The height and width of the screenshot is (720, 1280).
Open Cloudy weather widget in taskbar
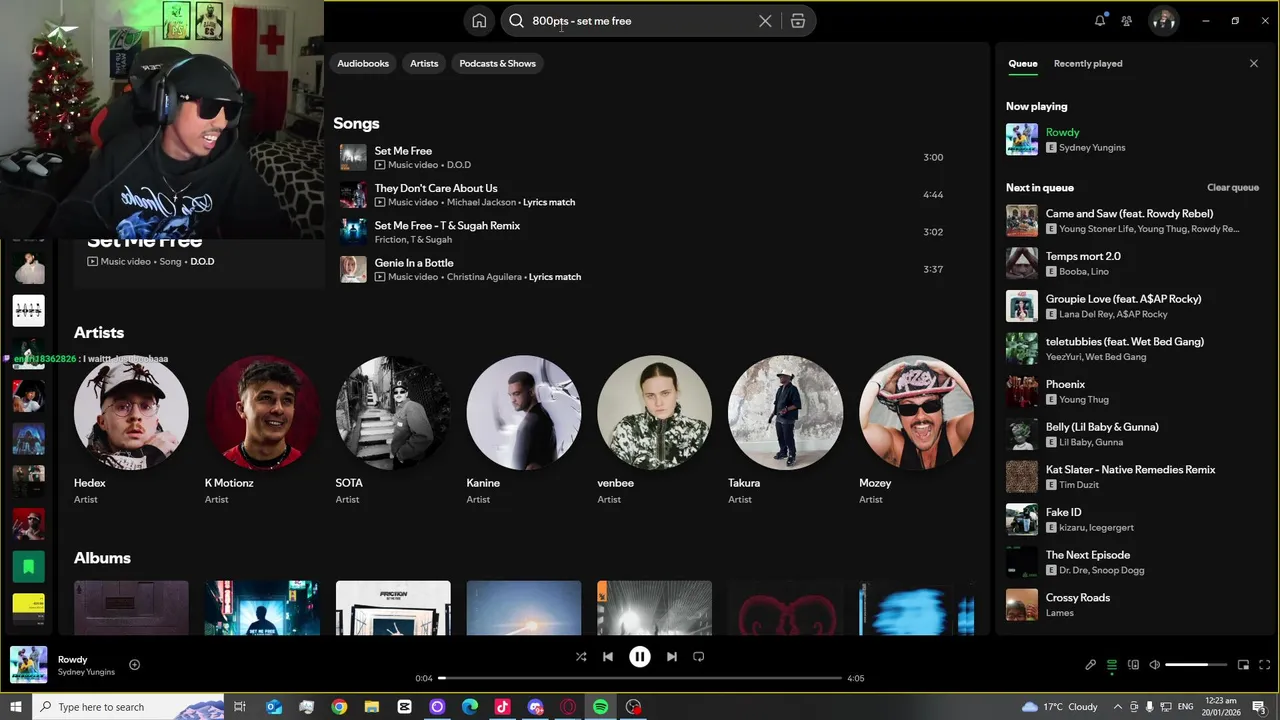[x=1059, y=707]
